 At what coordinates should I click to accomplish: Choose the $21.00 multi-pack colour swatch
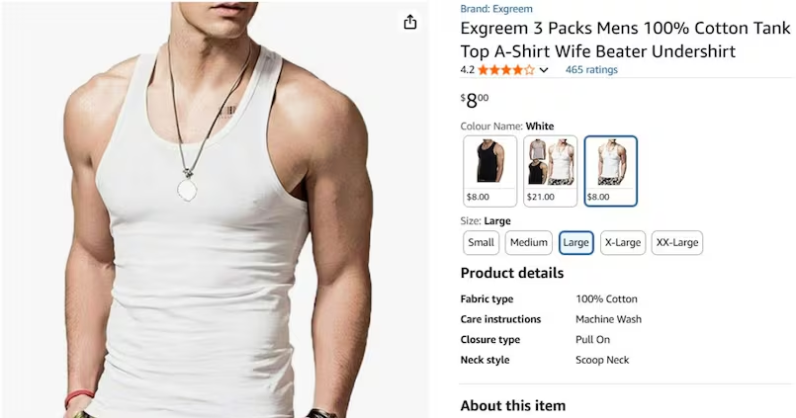550,170
